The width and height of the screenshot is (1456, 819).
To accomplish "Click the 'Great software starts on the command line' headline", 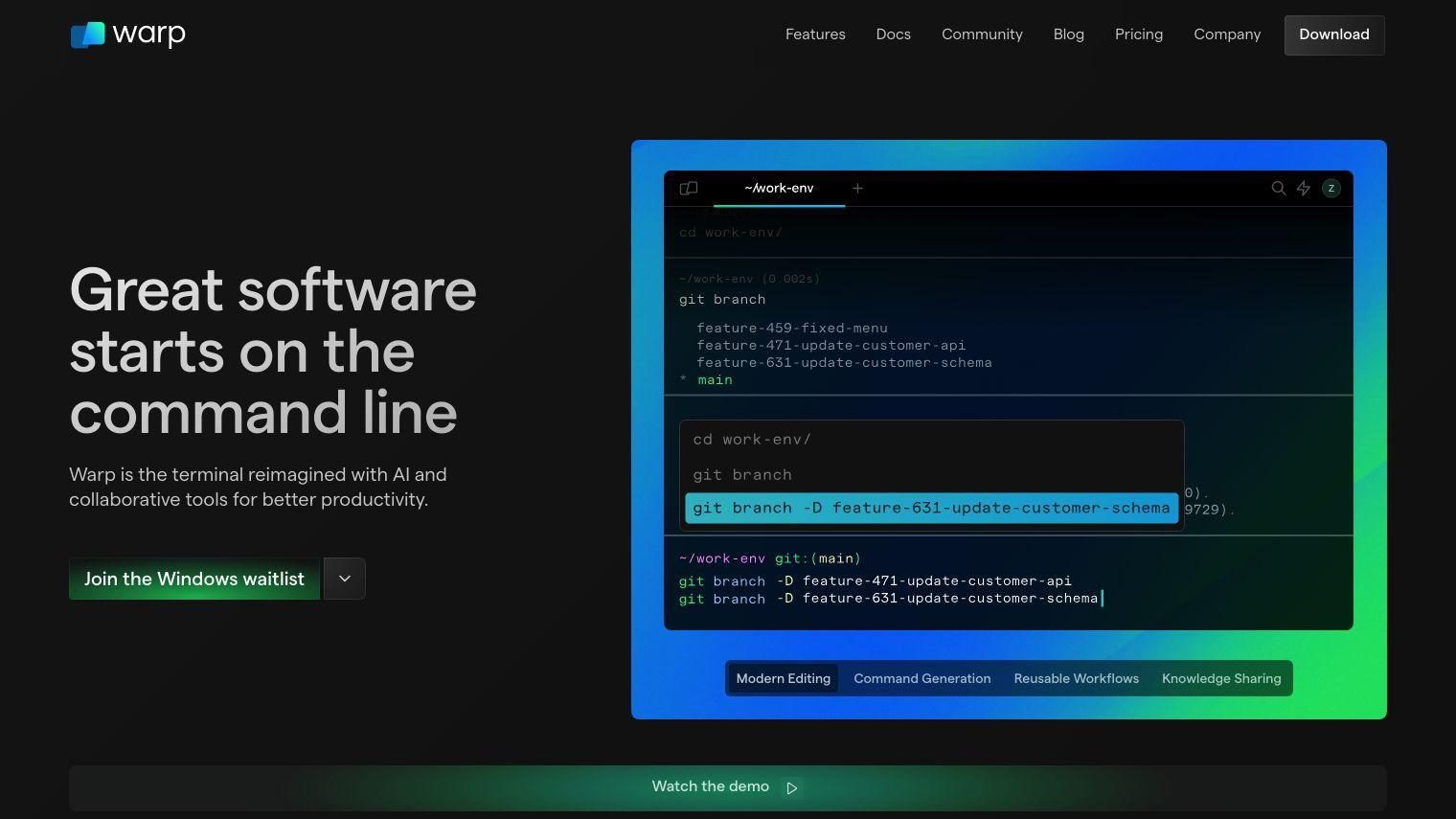I will point(272,351).
